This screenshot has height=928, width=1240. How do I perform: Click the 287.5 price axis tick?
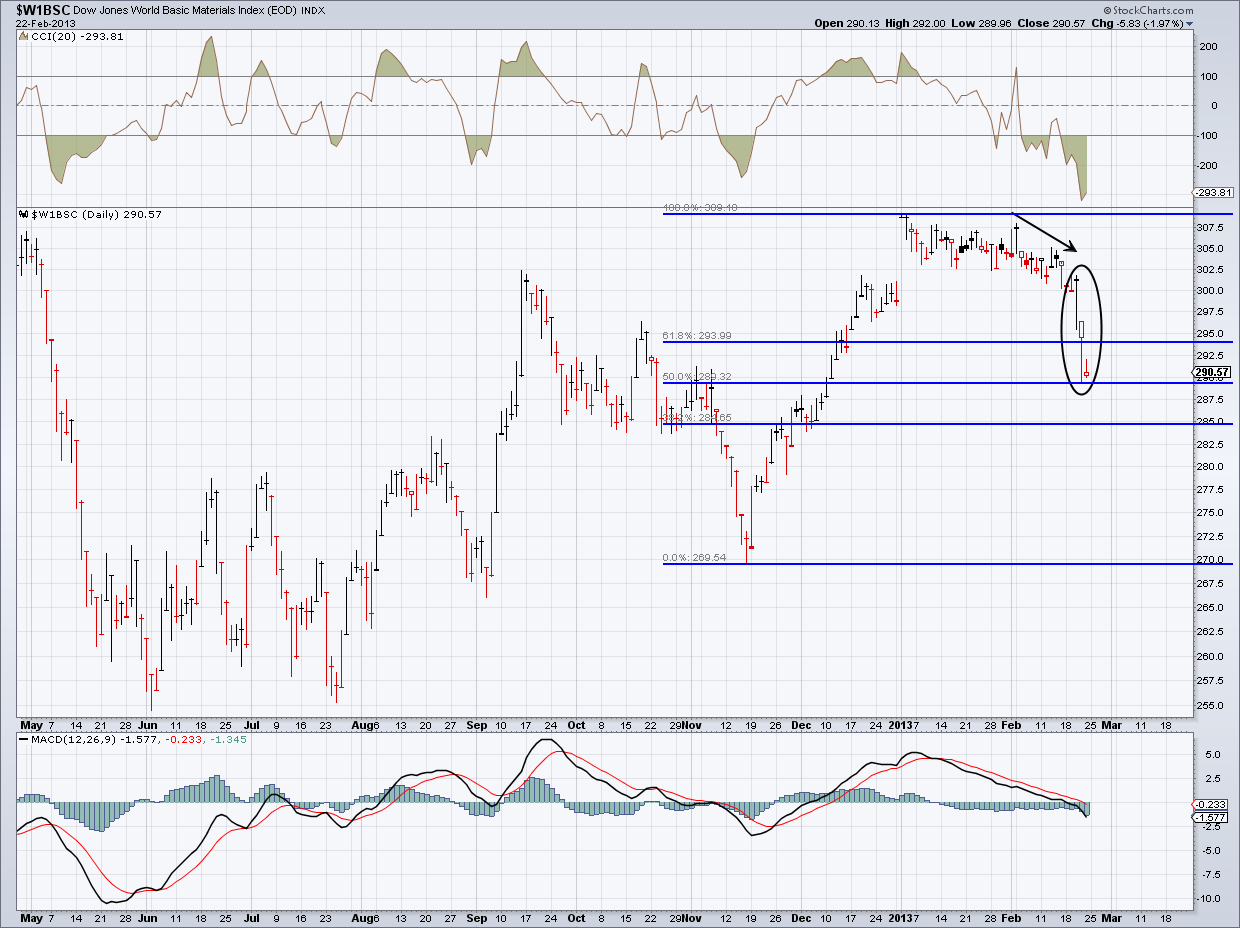[x=1211, y=400]
